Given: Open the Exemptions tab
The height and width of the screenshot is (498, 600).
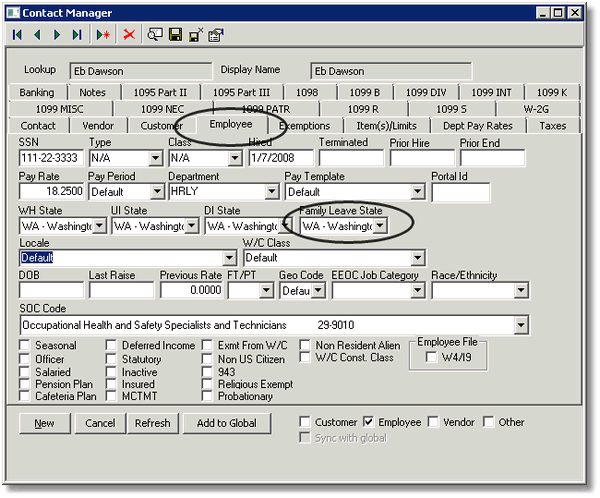Looking at the screenshot, I should tap(305, 126).
